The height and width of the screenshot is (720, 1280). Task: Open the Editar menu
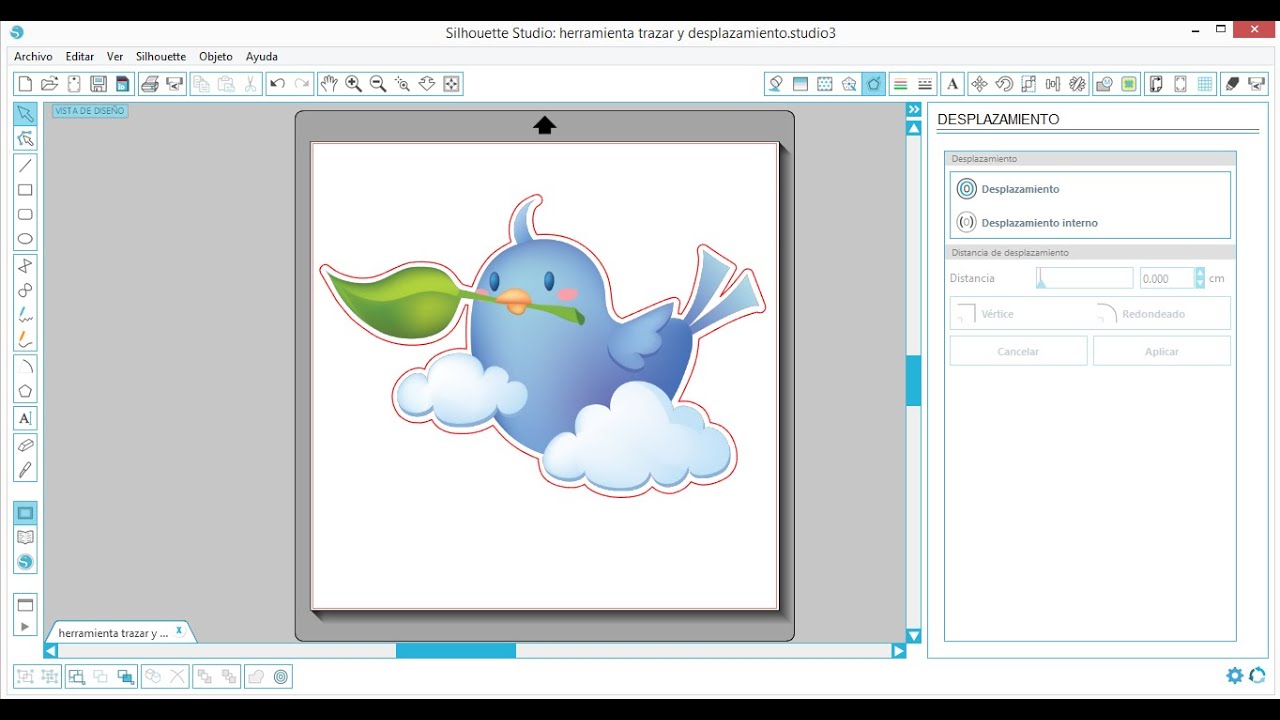[x=80, y=57]
